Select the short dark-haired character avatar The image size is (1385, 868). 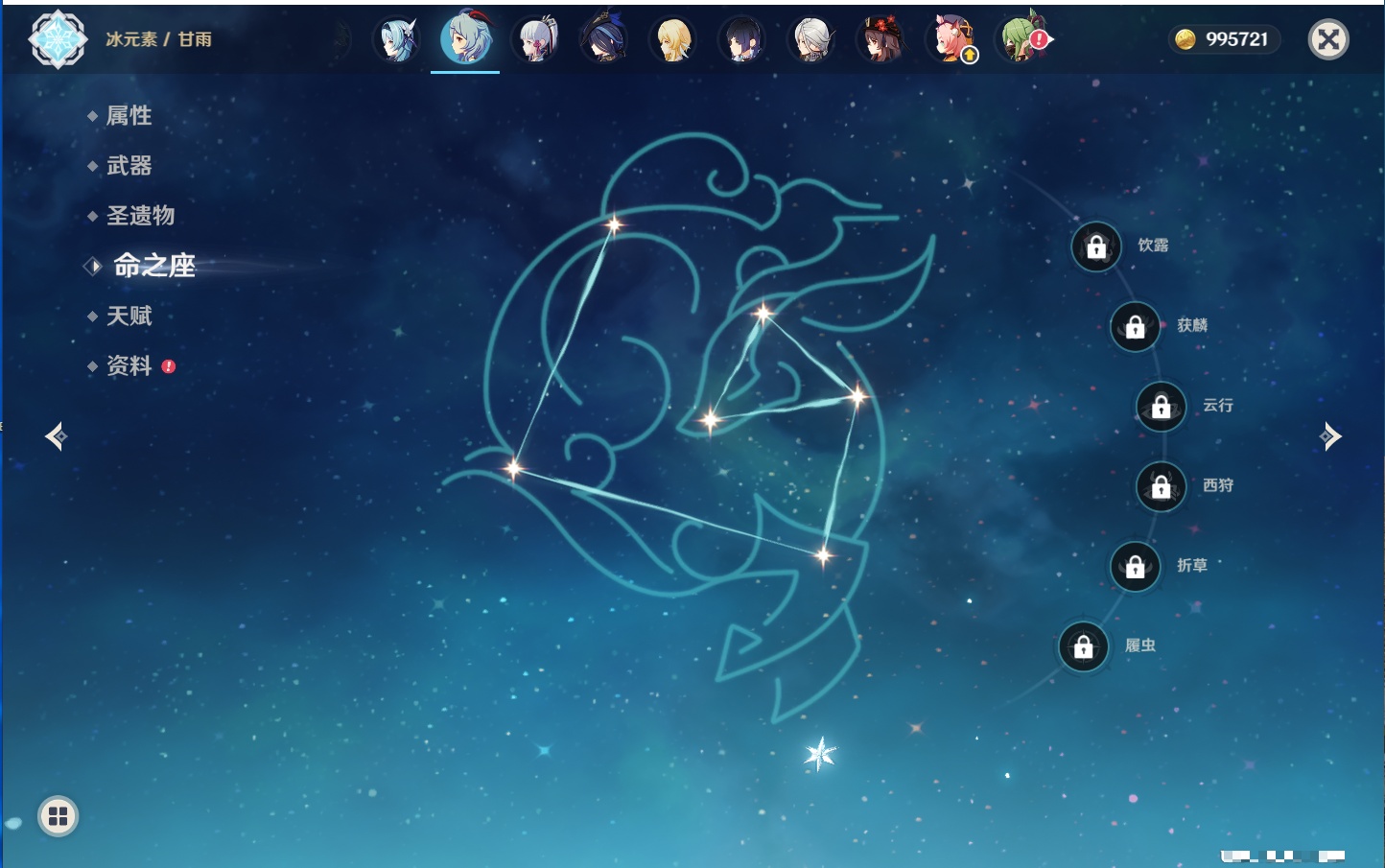pyautogui.click(x=742, y=39)
